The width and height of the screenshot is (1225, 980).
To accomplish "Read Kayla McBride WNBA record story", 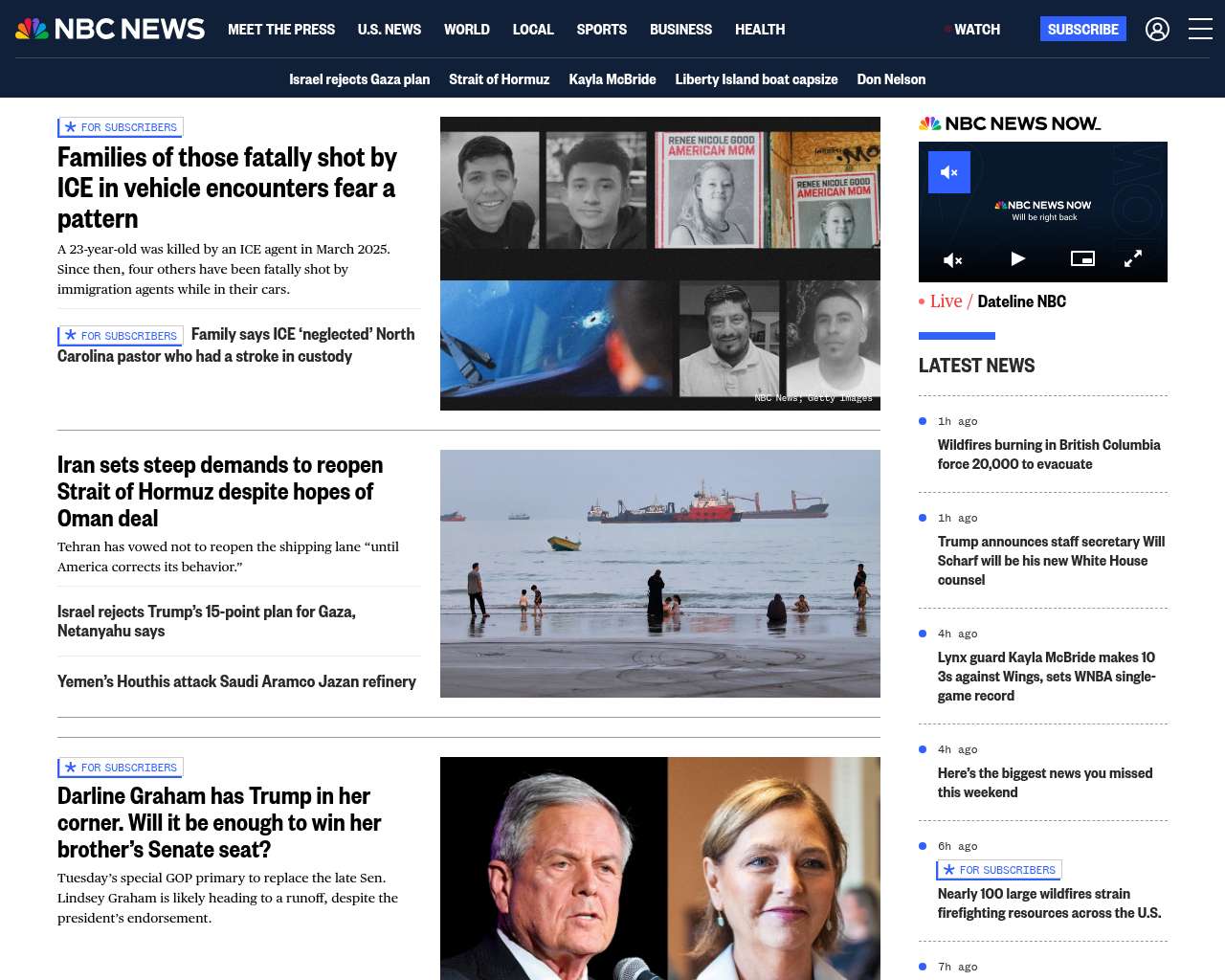I will (x=1047, y=677).
